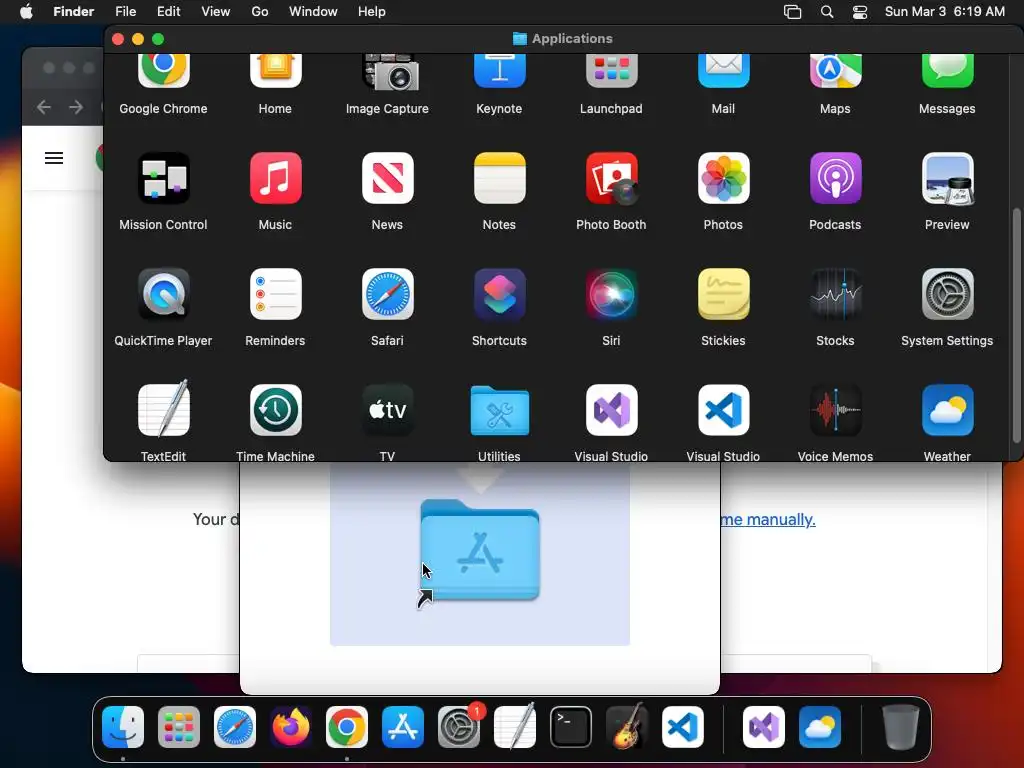1024x768 pixels.
Task: Open the Apple menu
Action: tap(26, 12)
